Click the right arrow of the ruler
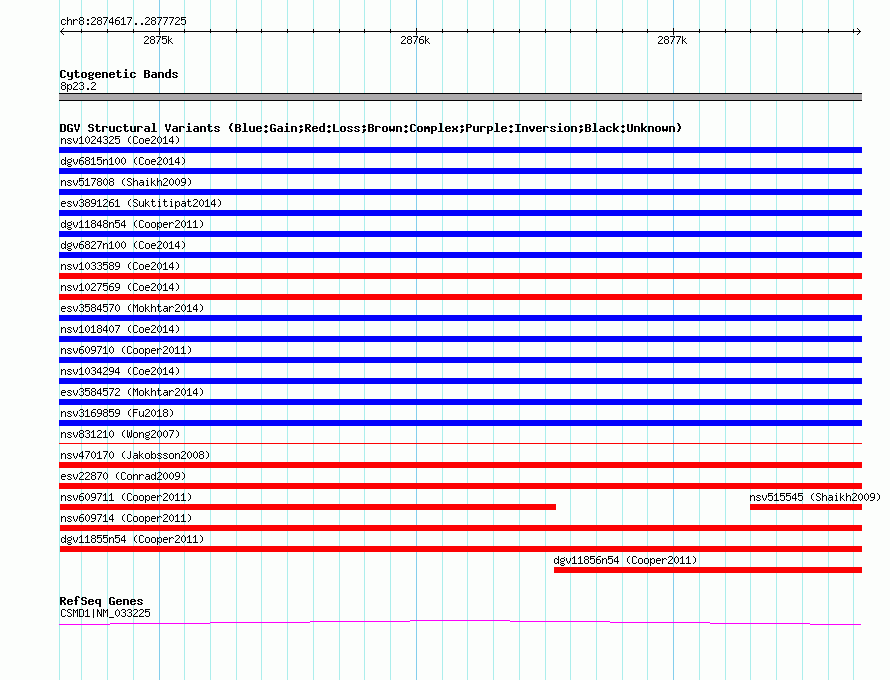 [858, 31]
